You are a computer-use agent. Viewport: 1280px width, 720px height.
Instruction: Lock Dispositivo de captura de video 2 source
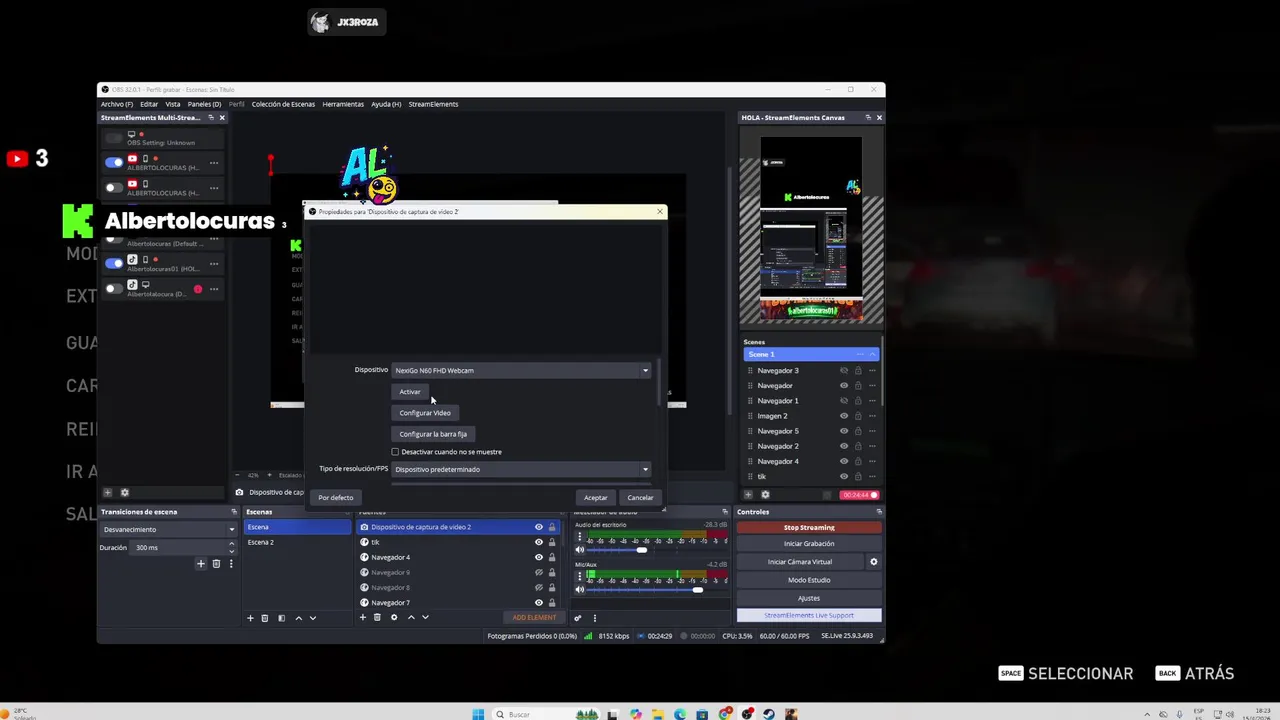(552, 527)
